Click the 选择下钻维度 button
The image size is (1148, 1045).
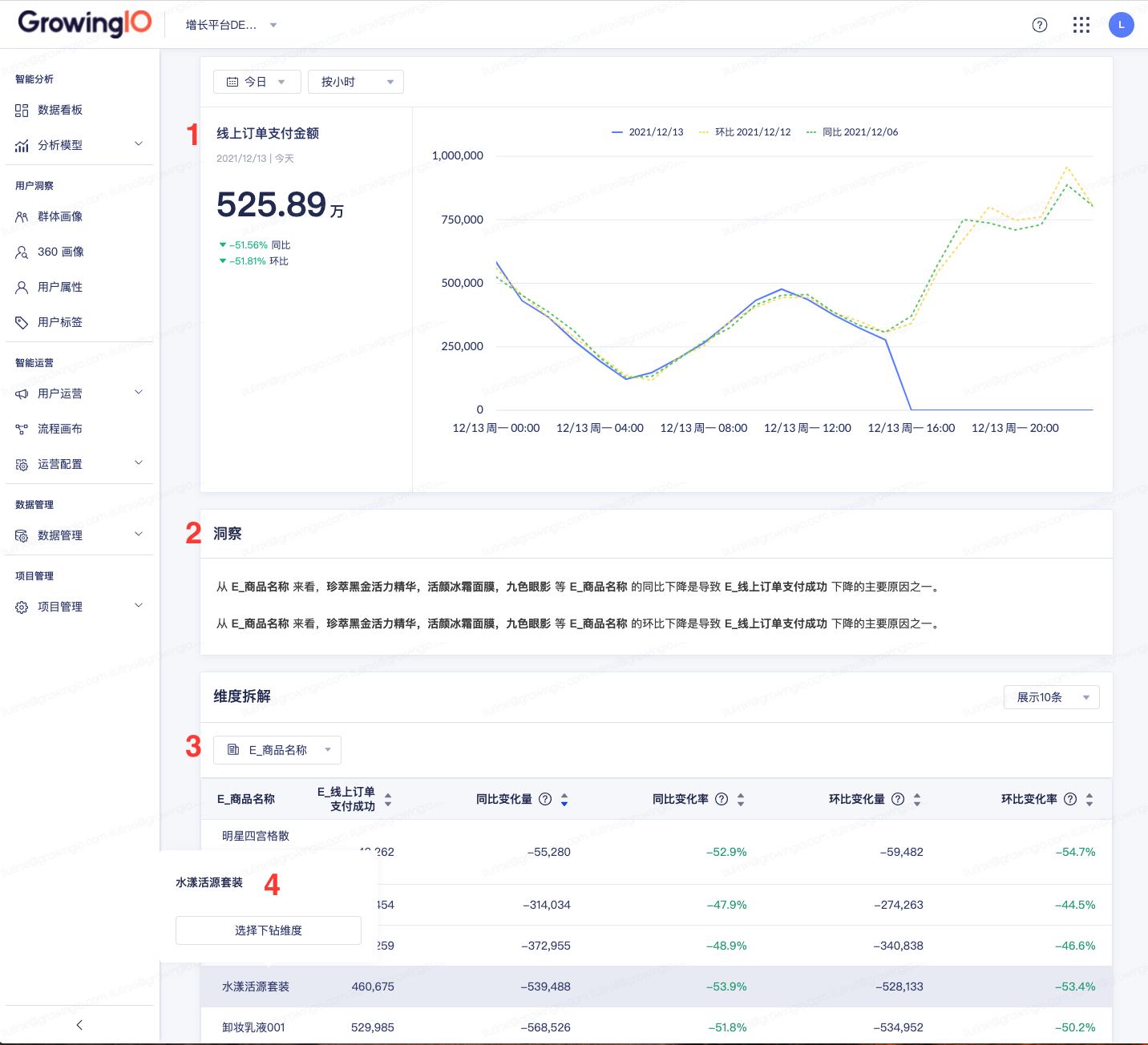(x=269, y=930)
